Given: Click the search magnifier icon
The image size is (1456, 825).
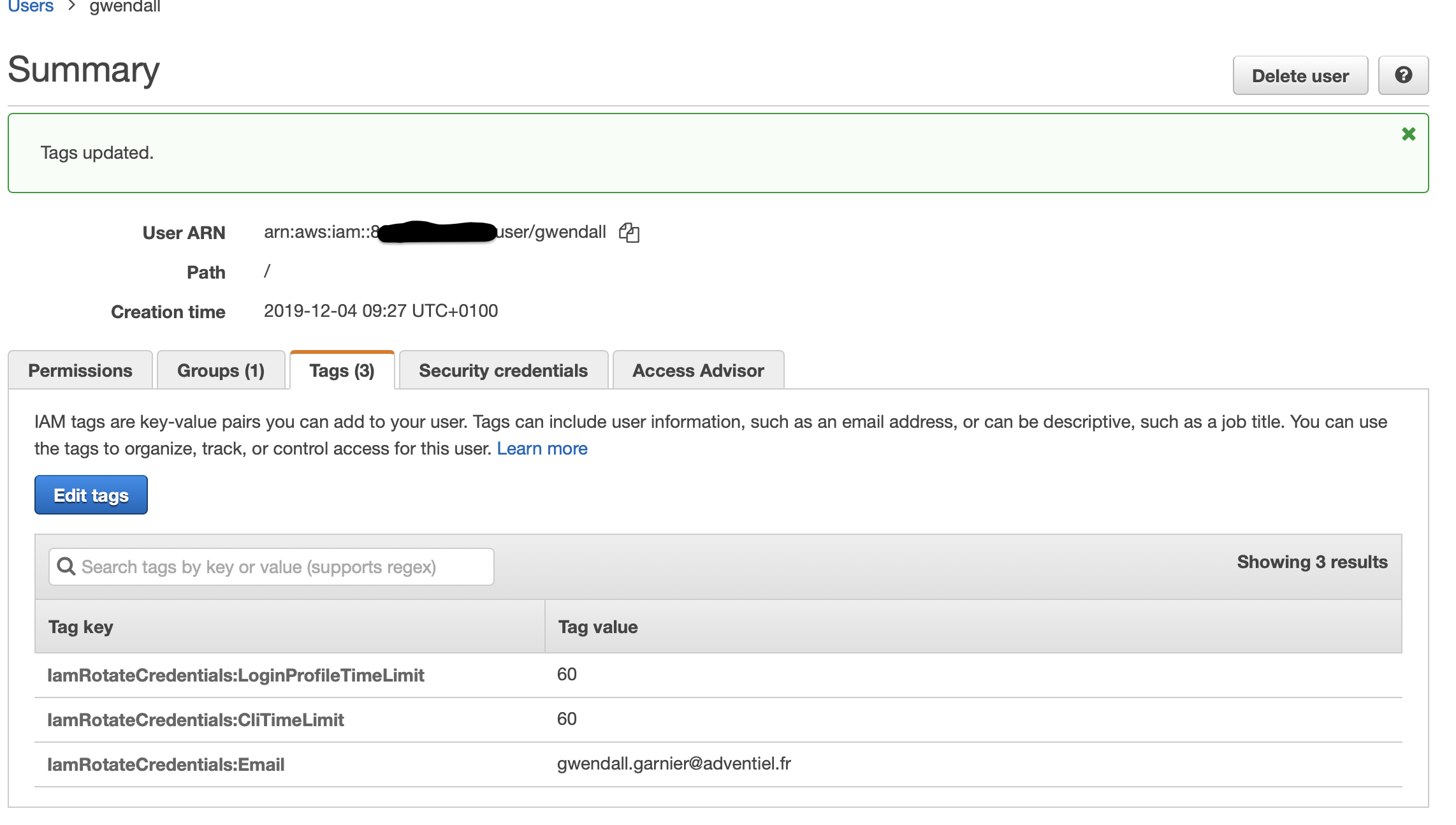Looking at the screenshot, I should pos(66,566).
